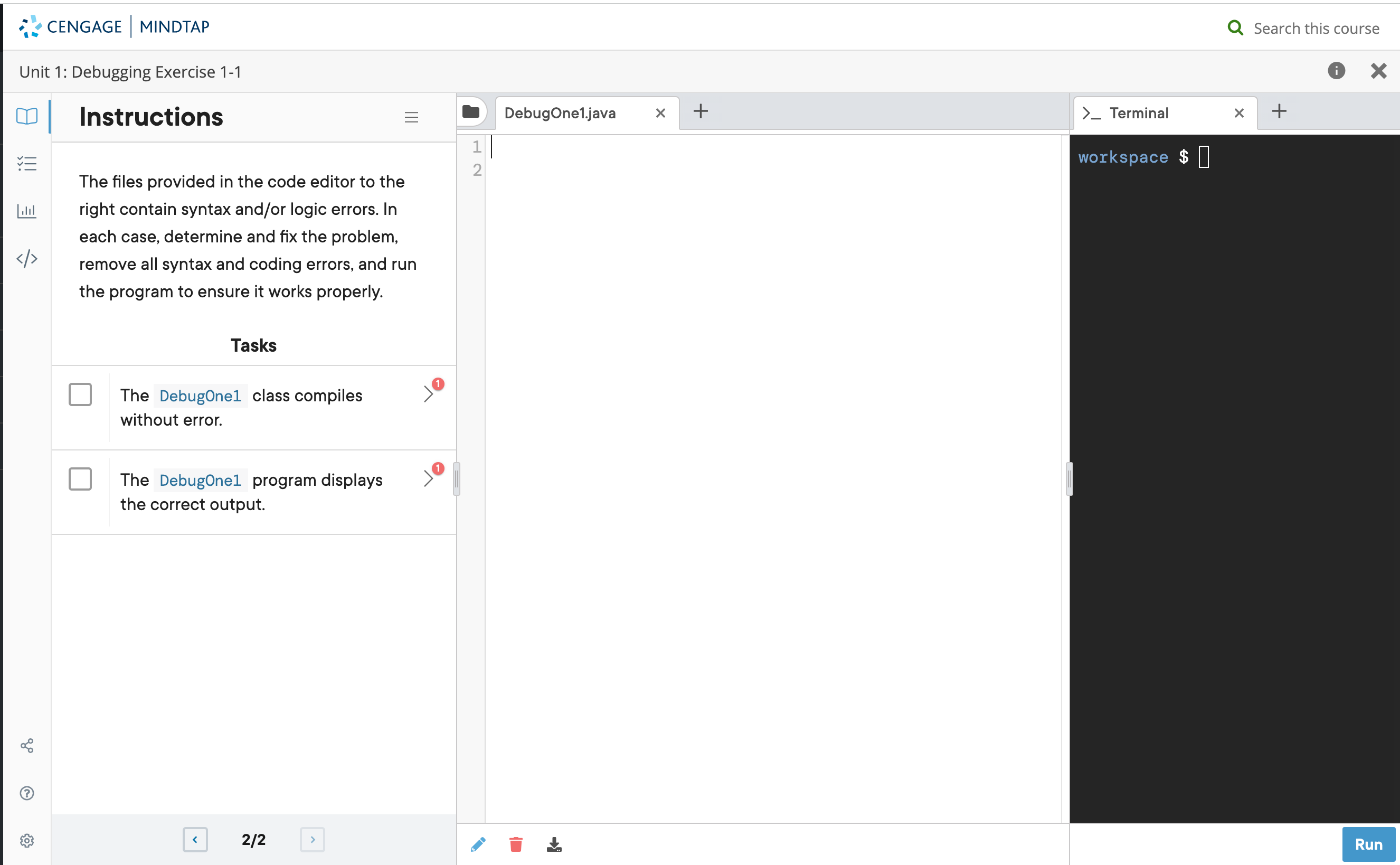Screen dimensions: 1400x865
Task: Check the 'displays the correct output' checkbox
Action: [x=80, y=479]
